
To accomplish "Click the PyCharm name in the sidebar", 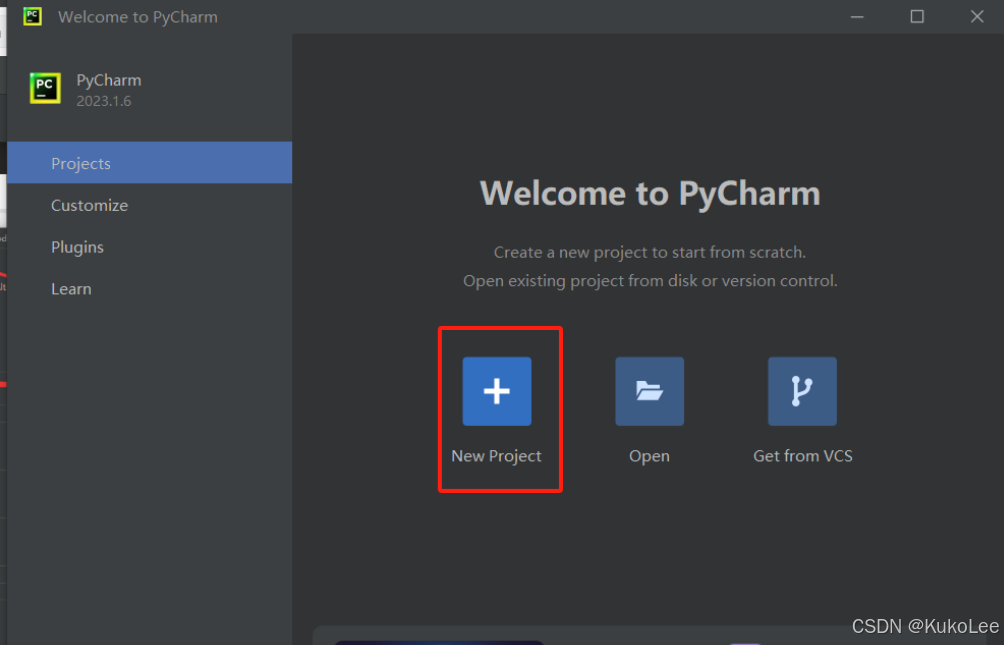I will tap(109, 81).
